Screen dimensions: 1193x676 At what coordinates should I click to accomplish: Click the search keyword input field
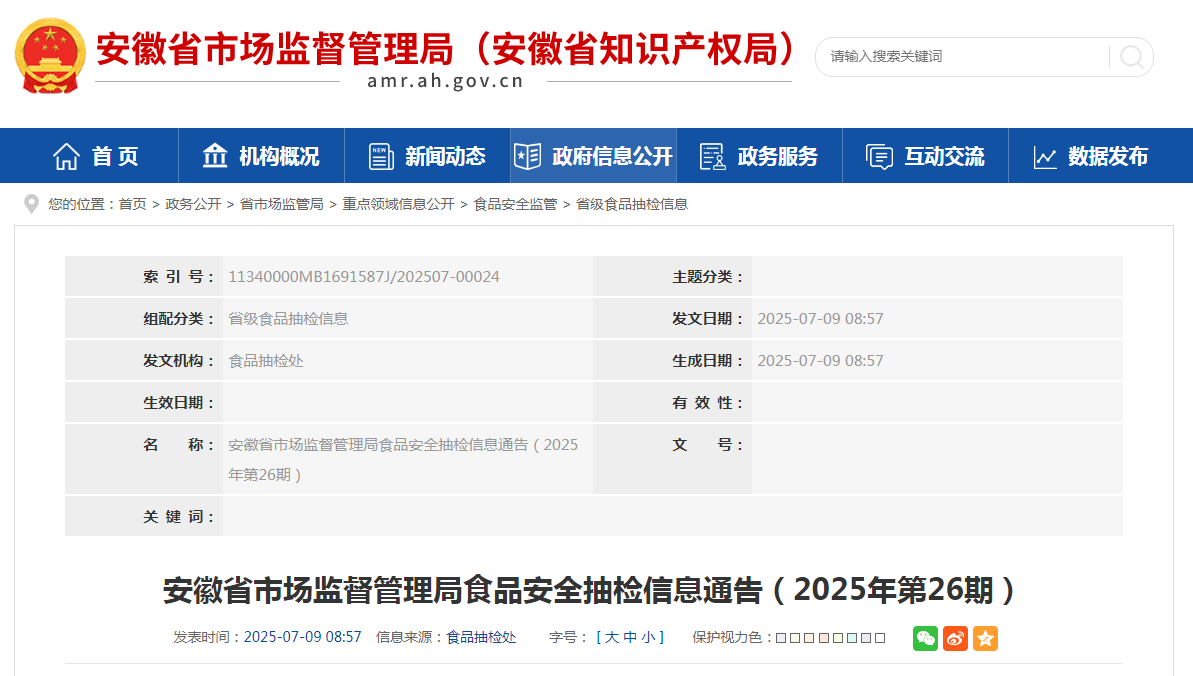[x=960, y=57]
